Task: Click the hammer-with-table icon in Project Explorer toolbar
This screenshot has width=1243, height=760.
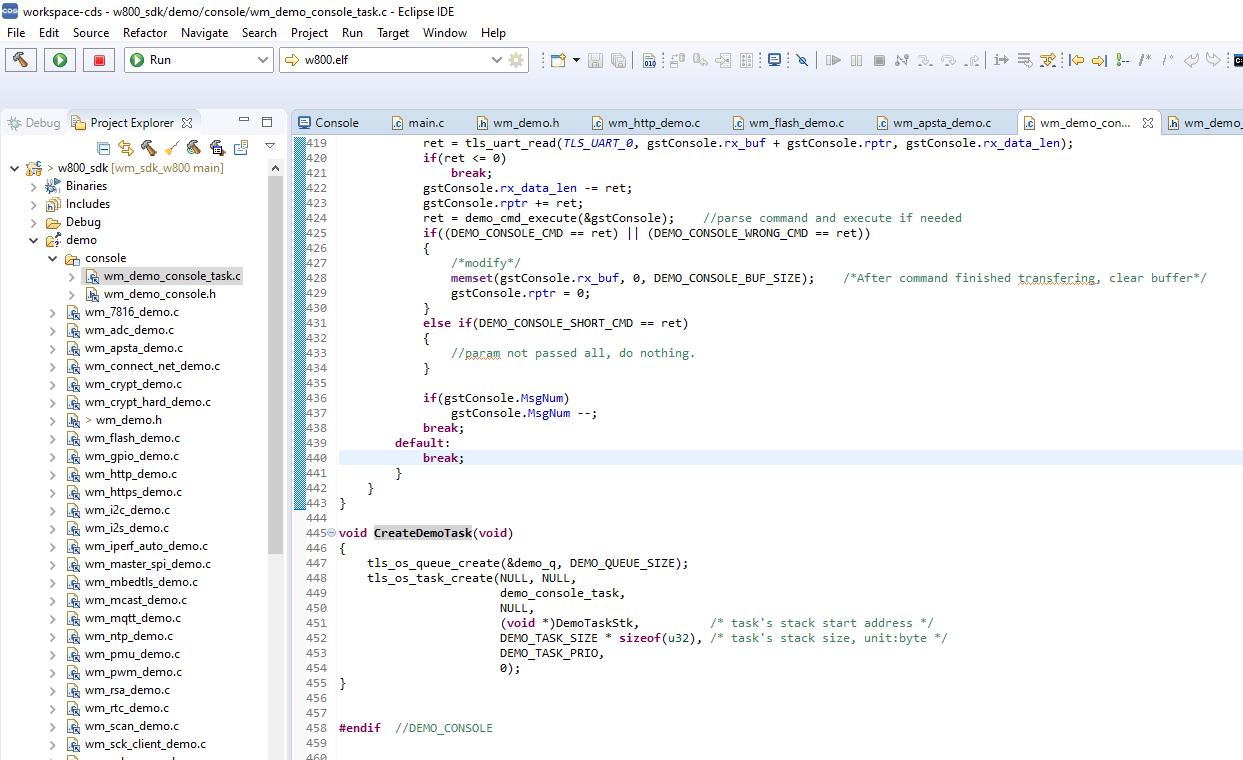Action: 218,148
